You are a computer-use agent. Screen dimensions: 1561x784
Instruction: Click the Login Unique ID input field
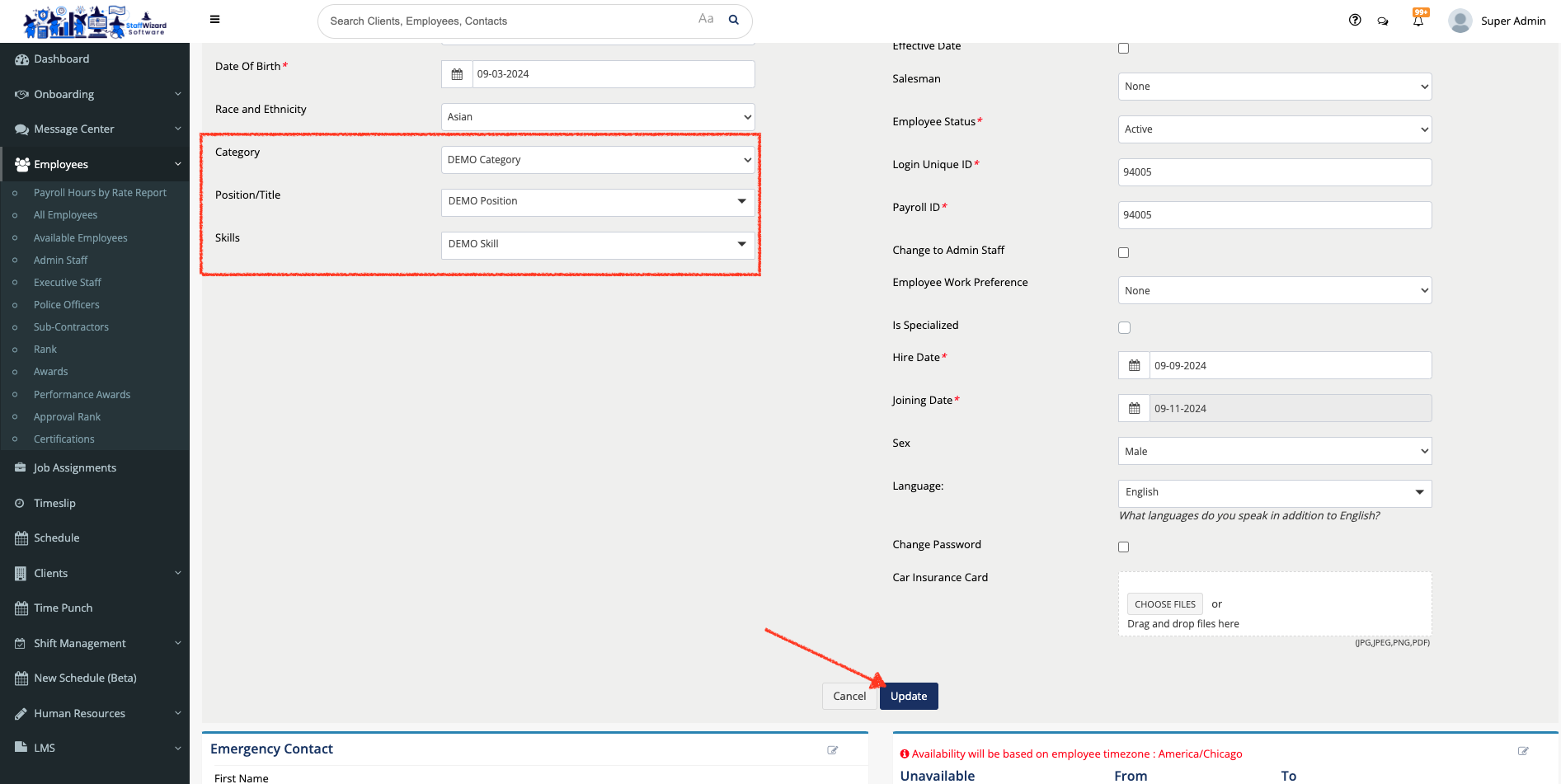pyautogui.click(x=1274, y=172)
